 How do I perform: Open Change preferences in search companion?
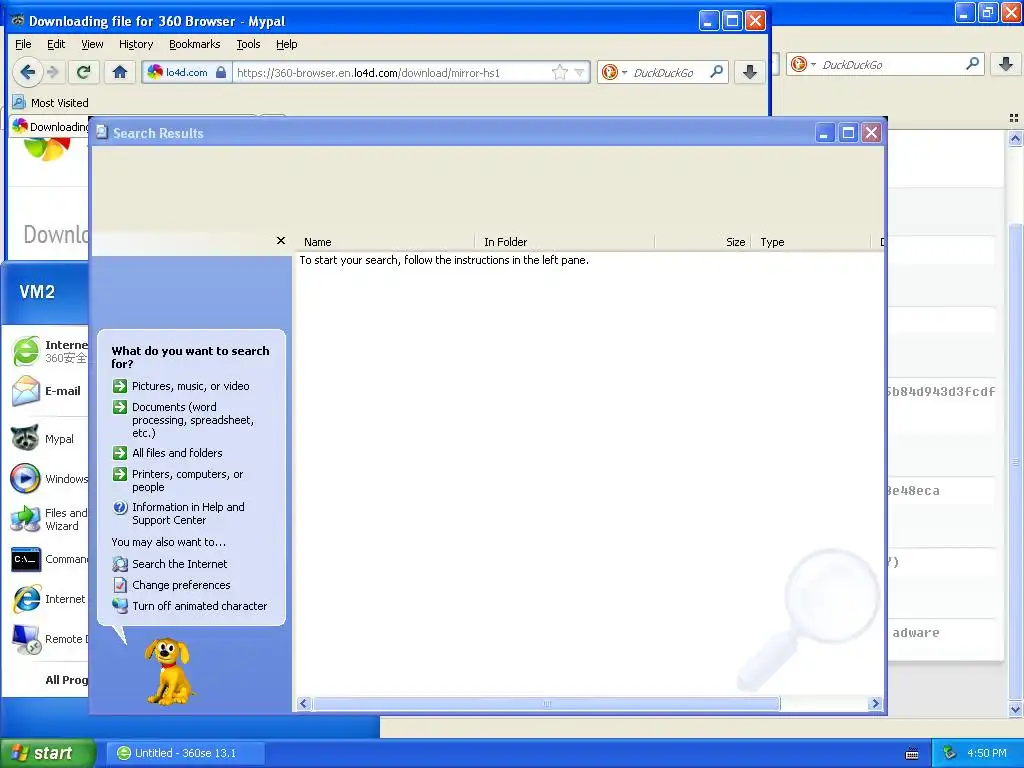click(x=181, y=584)
